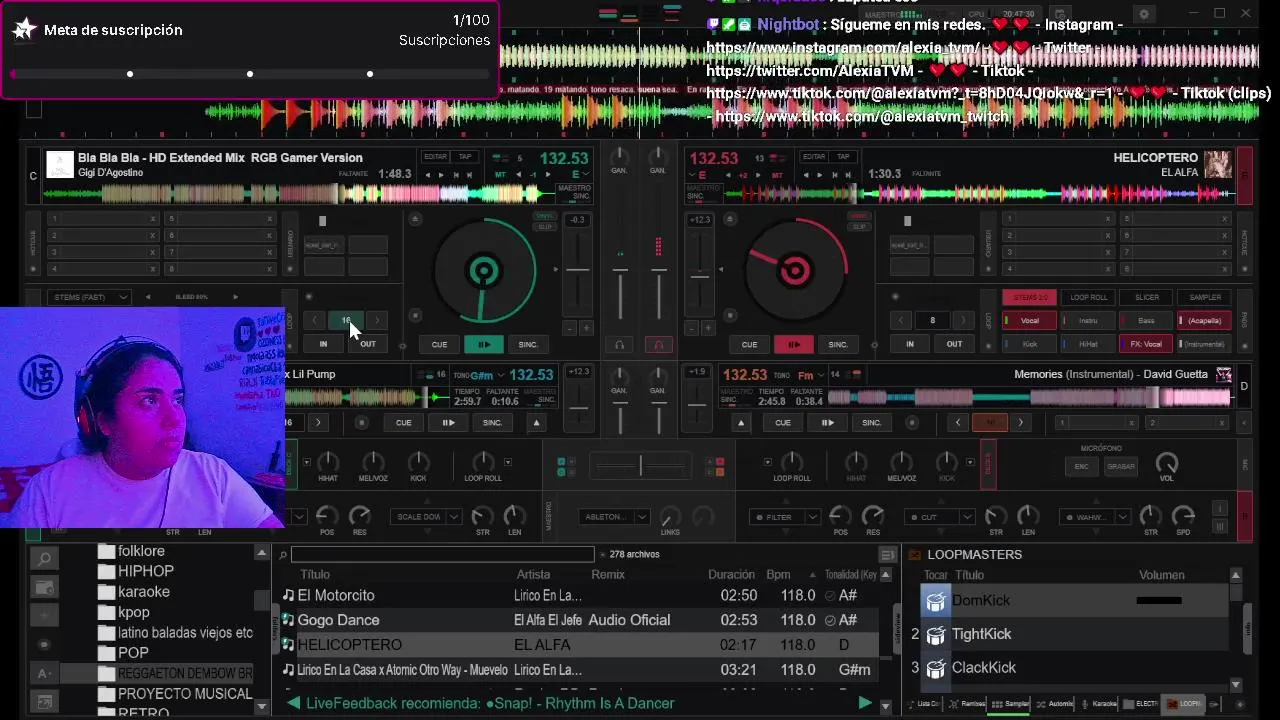Click the DomKick volume bar

pos(1159,600)
